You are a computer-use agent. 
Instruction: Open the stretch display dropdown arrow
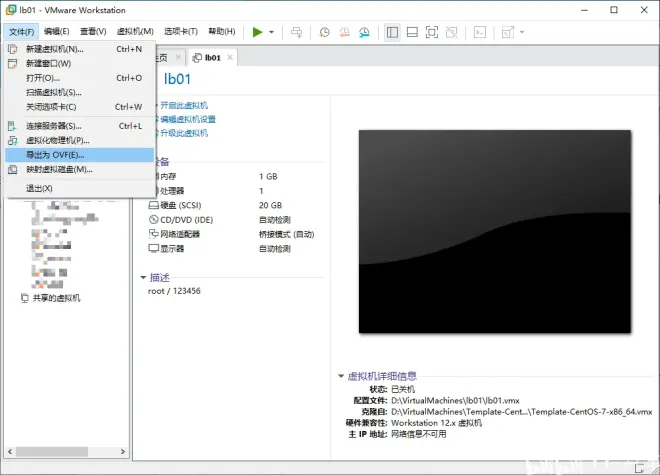(x=522, y=32)
